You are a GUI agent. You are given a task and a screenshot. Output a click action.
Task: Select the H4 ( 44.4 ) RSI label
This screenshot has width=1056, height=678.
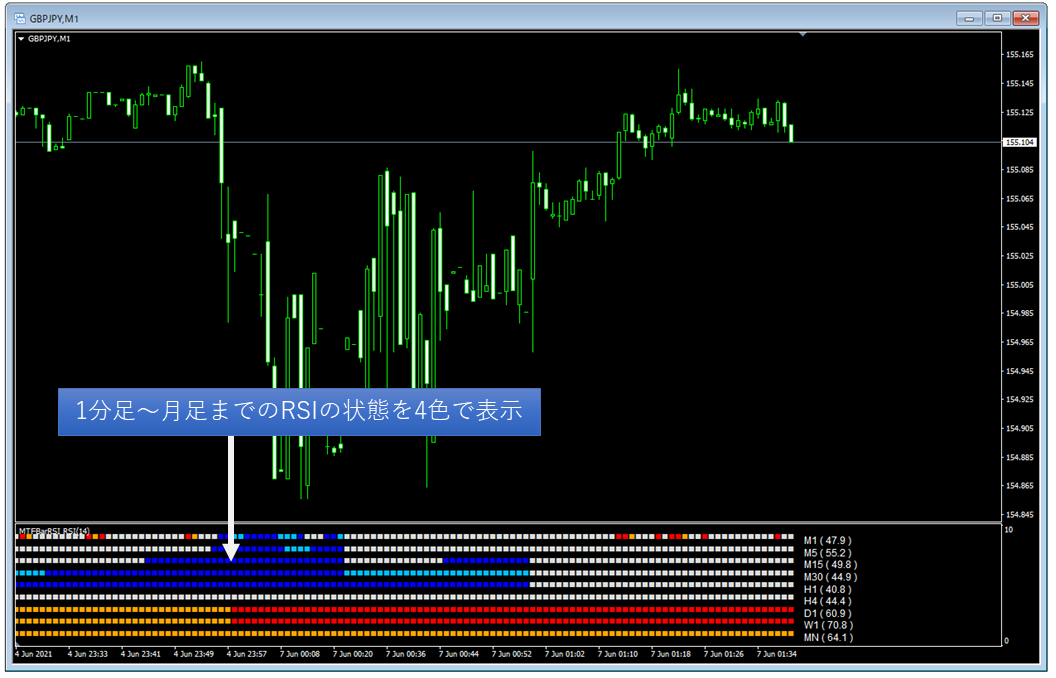point(828,601)
